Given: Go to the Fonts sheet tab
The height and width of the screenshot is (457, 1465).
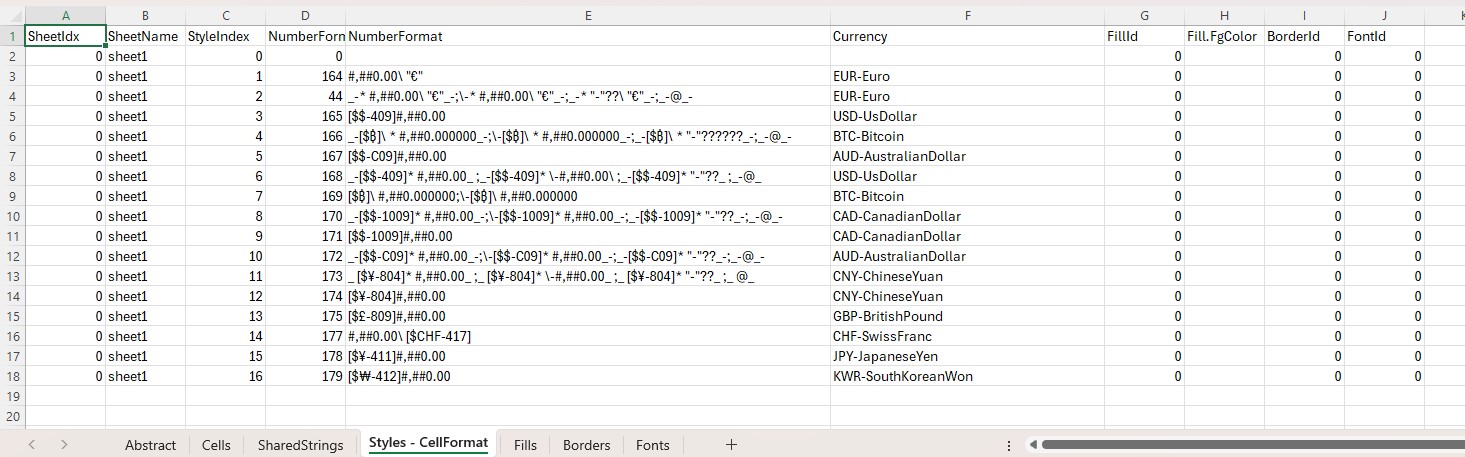Looking at the screenshot, I should tap(652, 445).
